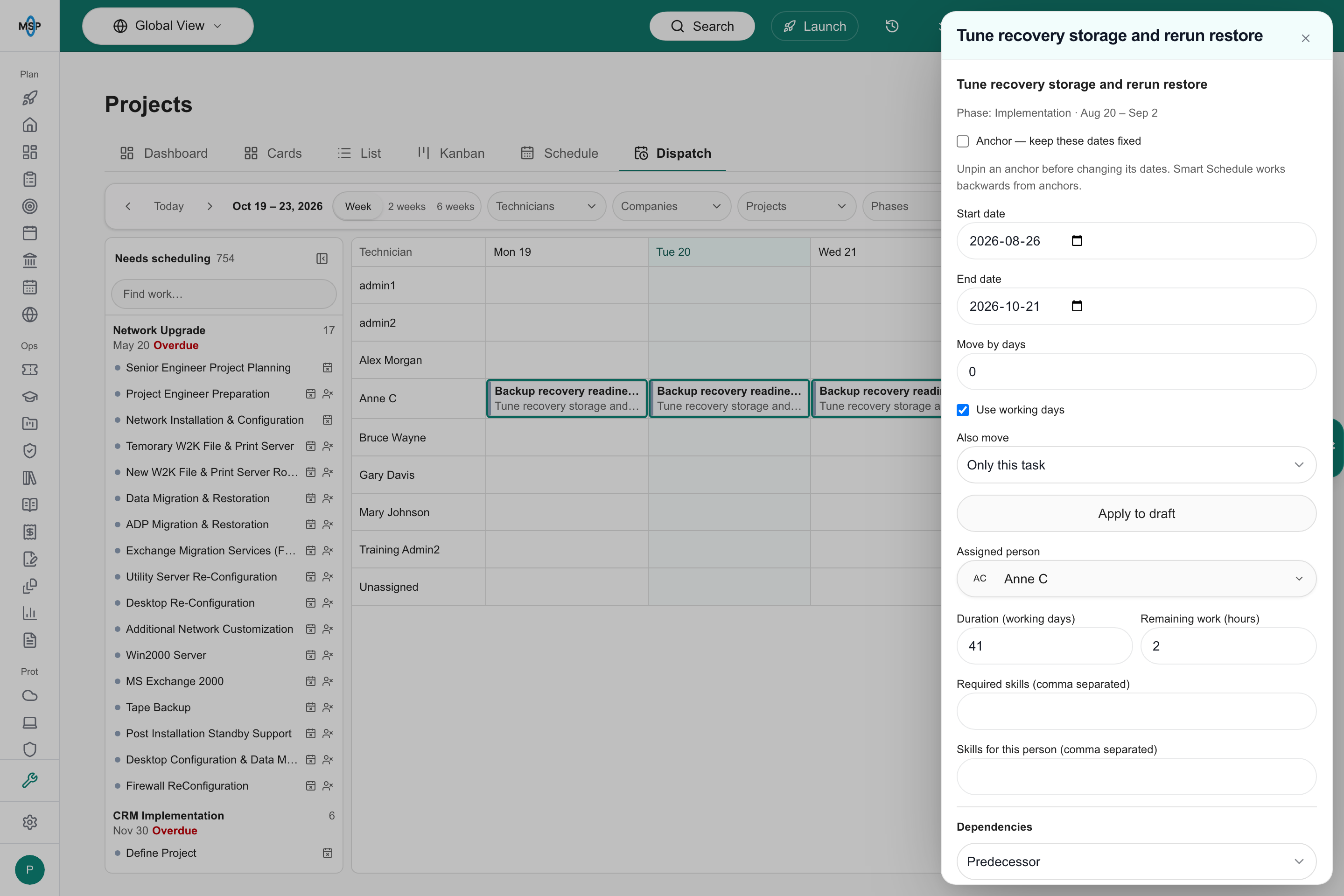This screenshot has height=896, width=1344.
Task: Click the rocket icon in the Plan sidebar
Action: pos(30,98)
